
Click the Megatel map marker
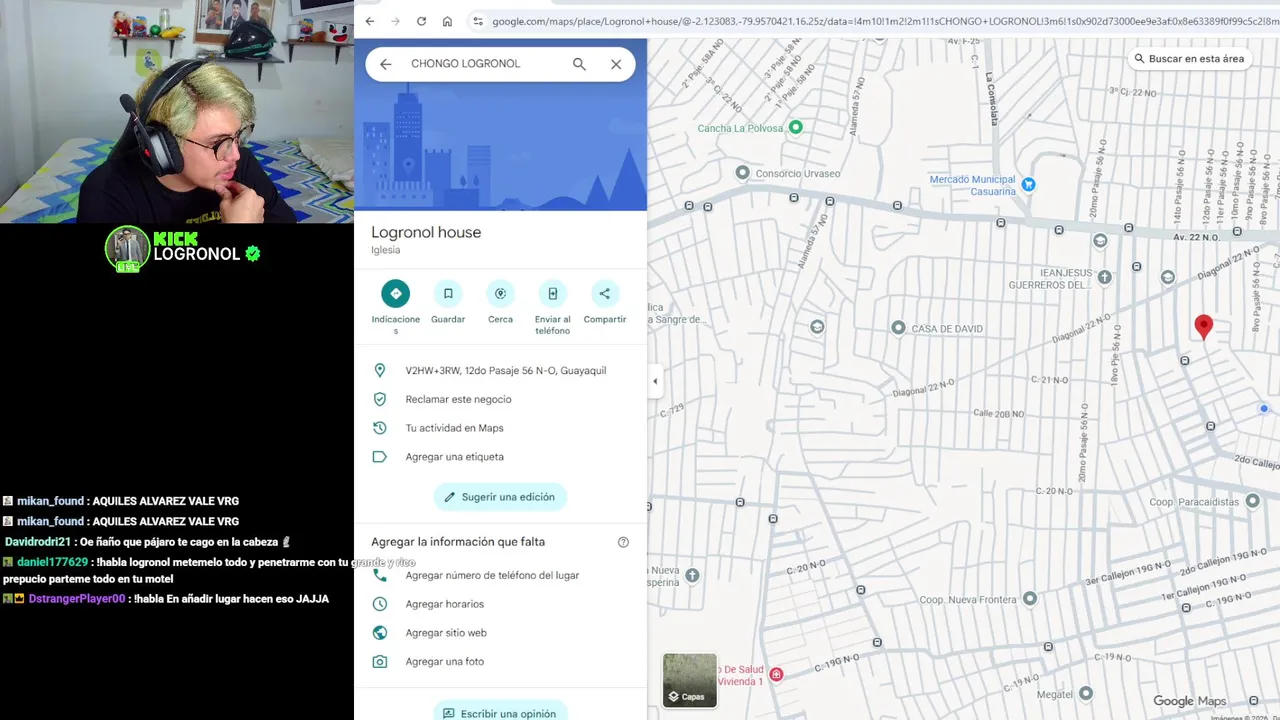(1086, 693)
